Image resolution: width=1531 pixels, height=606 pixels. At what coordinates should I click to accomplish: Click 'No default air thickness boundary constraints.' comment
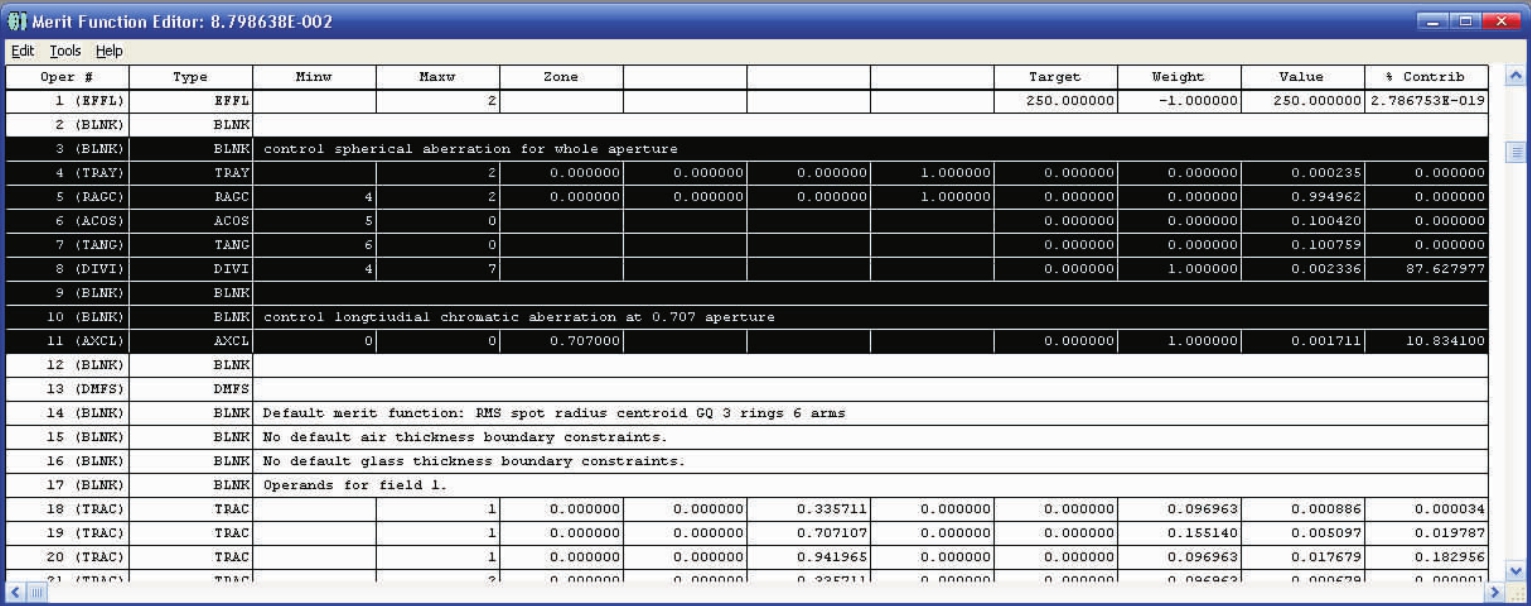point(465,437)
